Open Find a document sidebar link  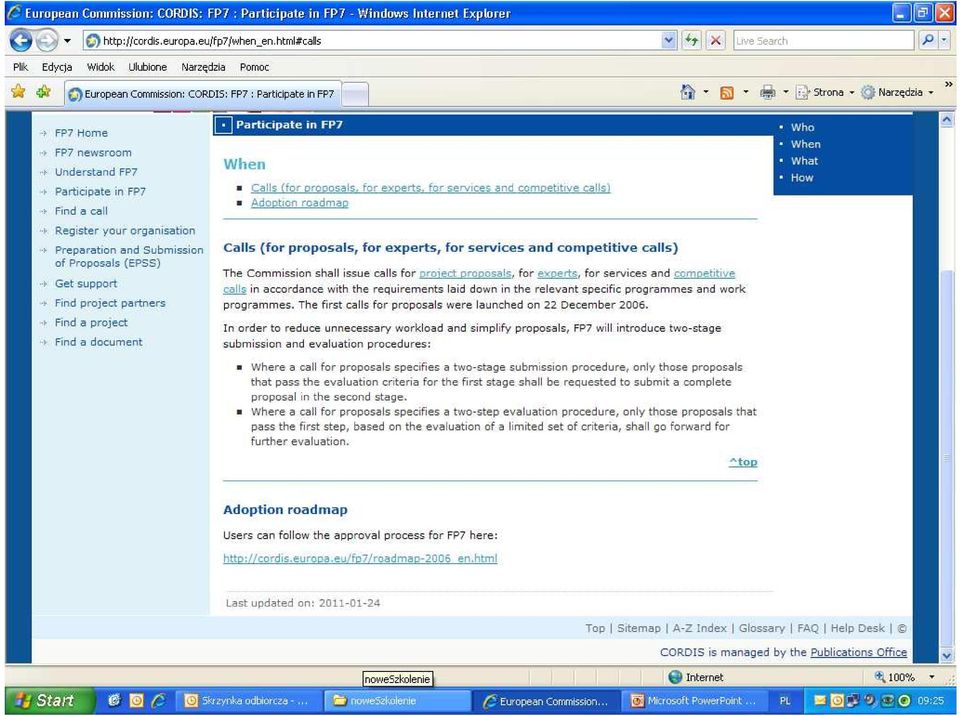coord(99,342)
